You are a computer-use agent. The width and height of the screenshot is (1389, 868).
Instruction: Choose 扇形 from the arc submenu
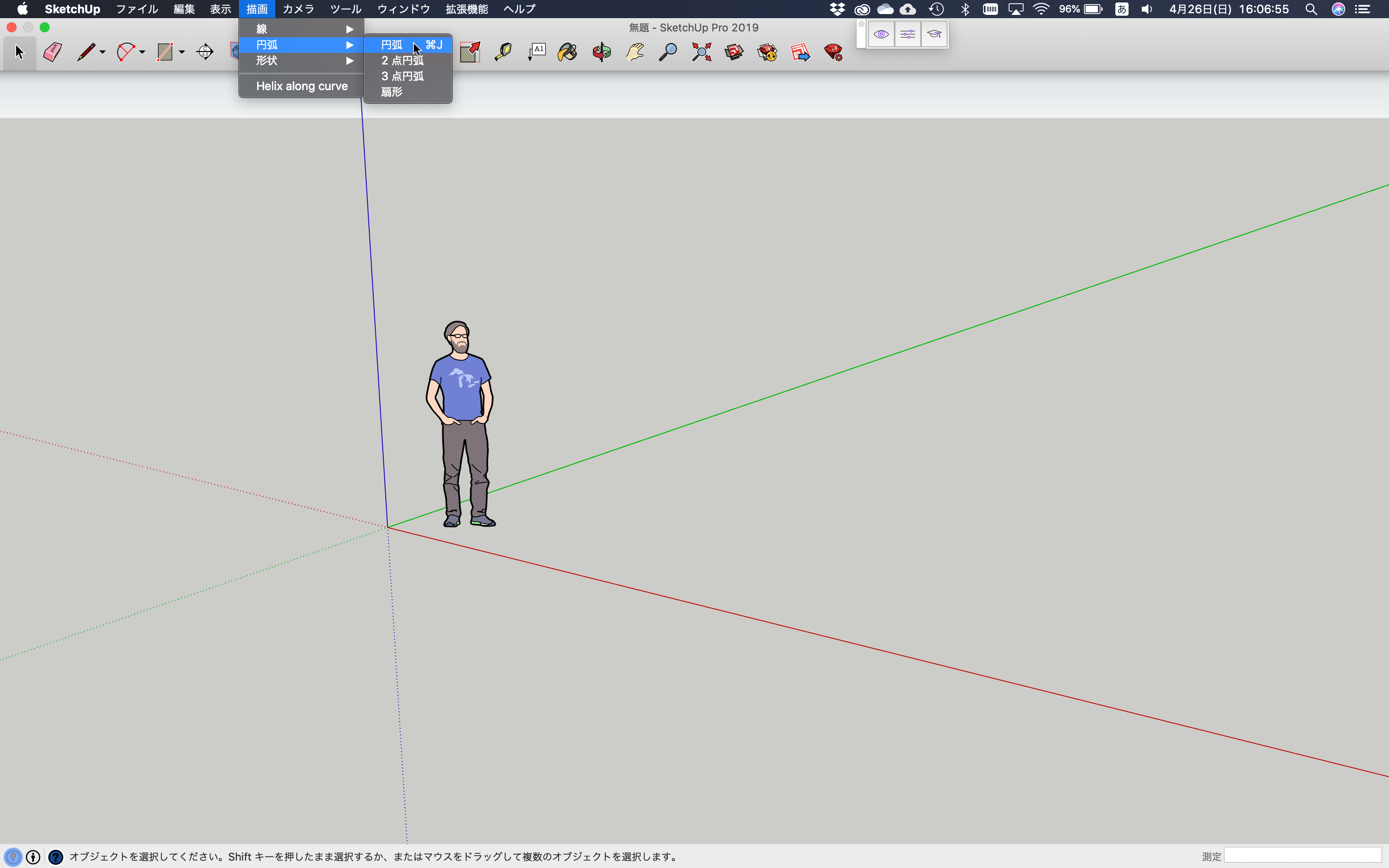tap(408, 92)
